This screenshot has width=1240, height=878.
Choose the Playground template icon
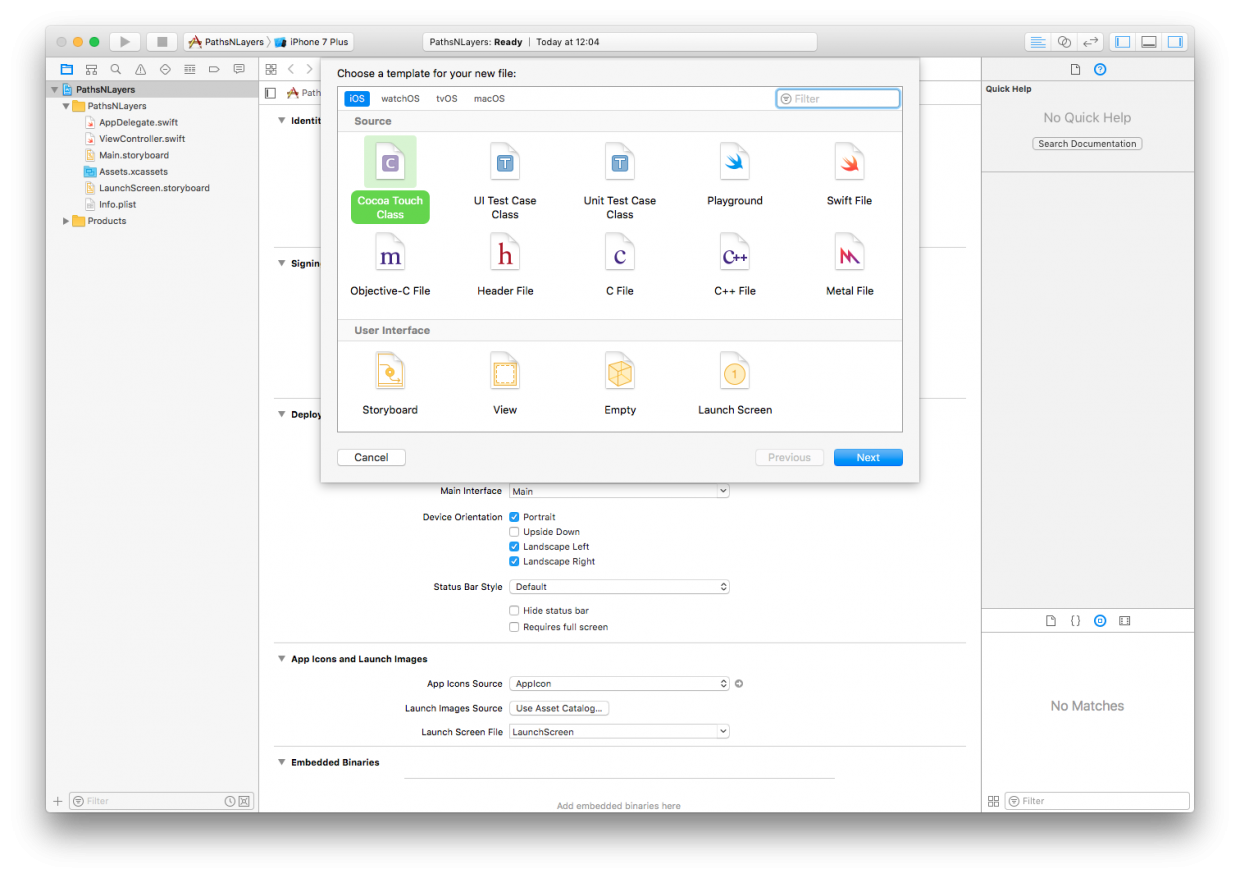pyautogui.click(x=734, y=163)
